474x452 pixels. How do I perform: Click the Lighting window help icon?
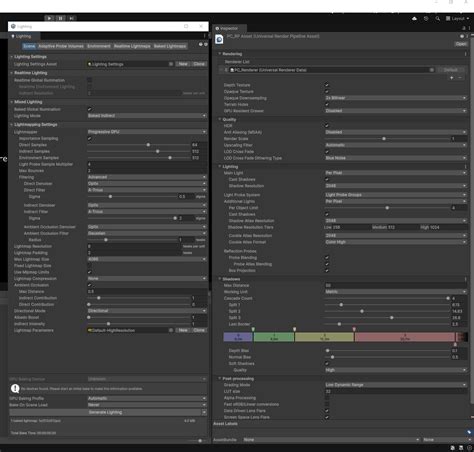tap(201, 44)
